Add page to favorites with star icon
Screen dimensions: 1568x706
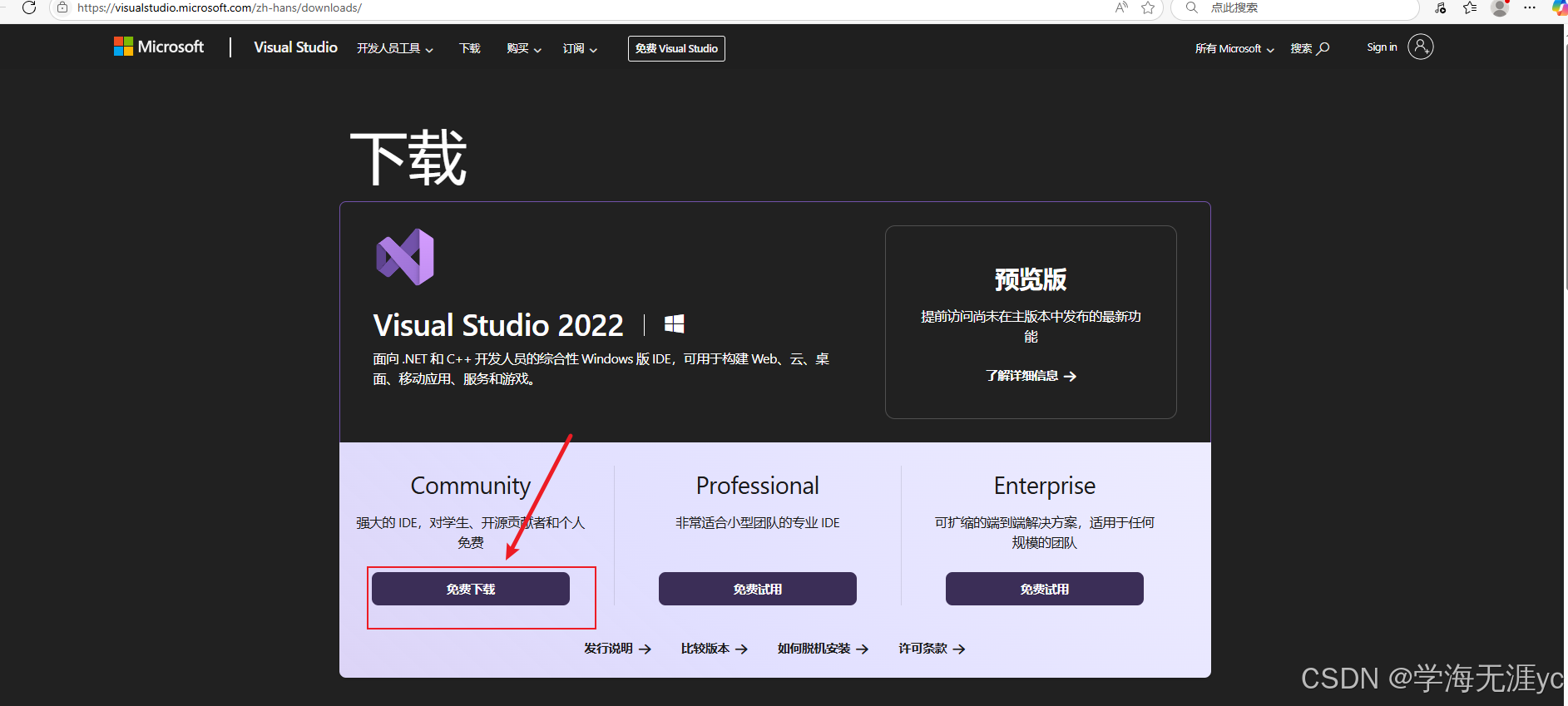(x=1148, y=7)
